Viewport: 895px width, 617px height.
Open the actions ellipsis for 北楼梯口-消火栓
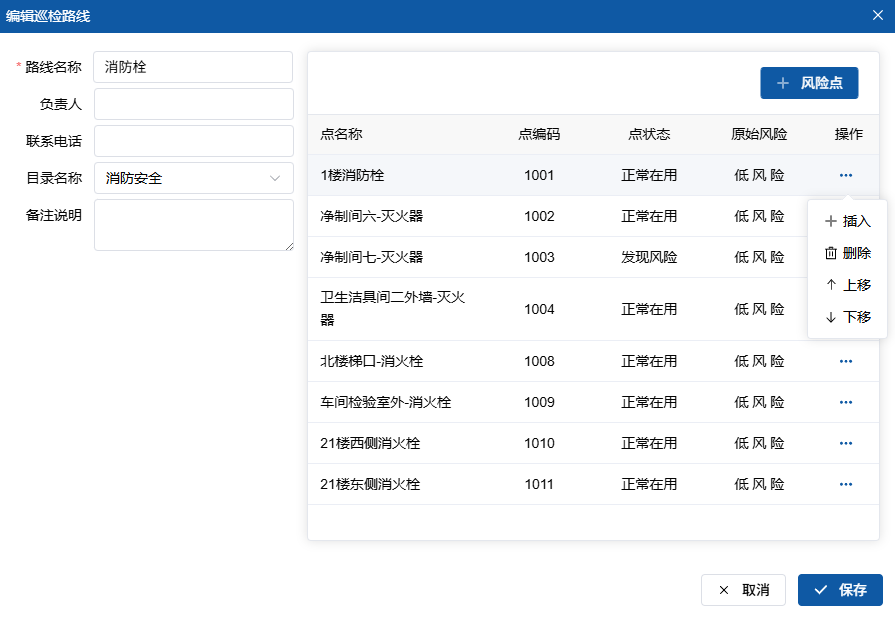[846, 361]
